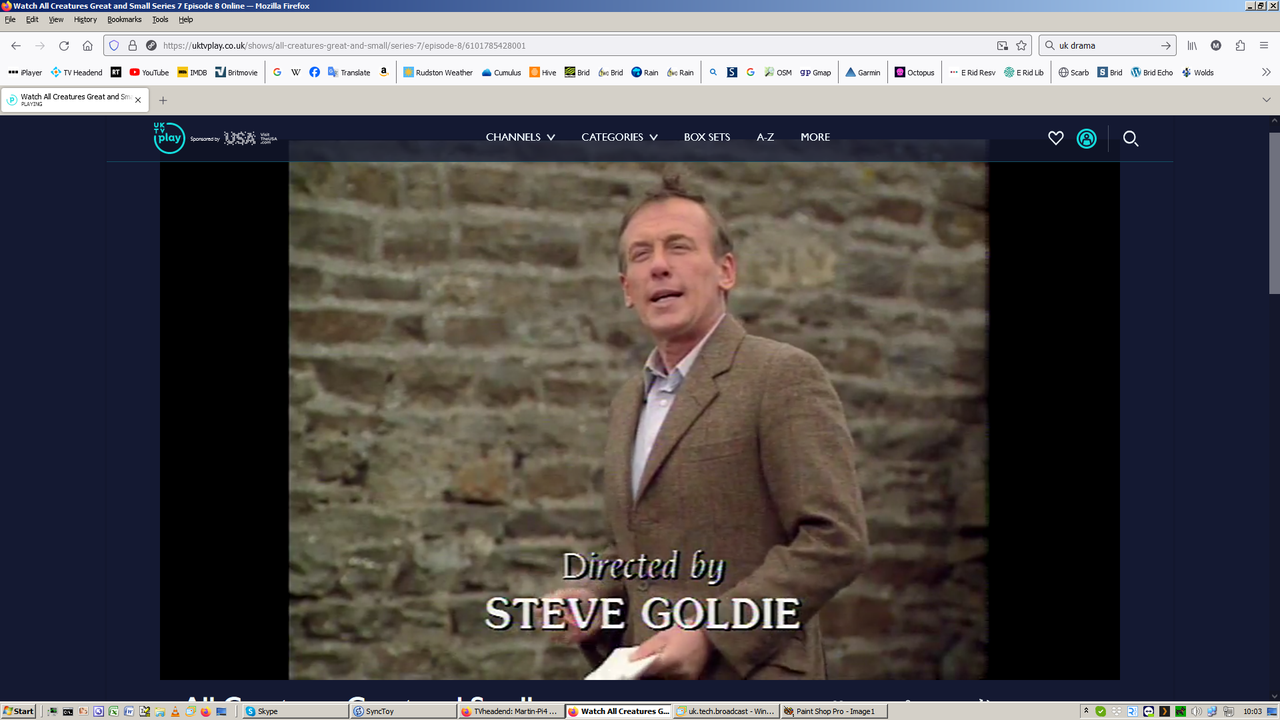Open the Help menu
Screen dimensions: 1280x720
click(186, 19)
